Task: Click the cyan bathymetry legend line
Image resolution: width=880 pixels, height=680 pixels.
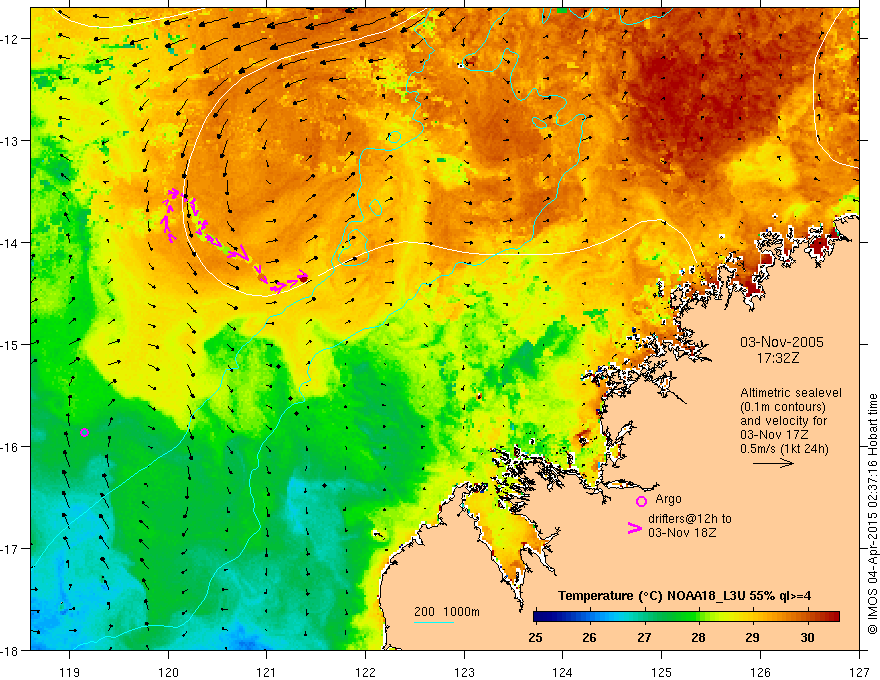Action: point(434,622)
